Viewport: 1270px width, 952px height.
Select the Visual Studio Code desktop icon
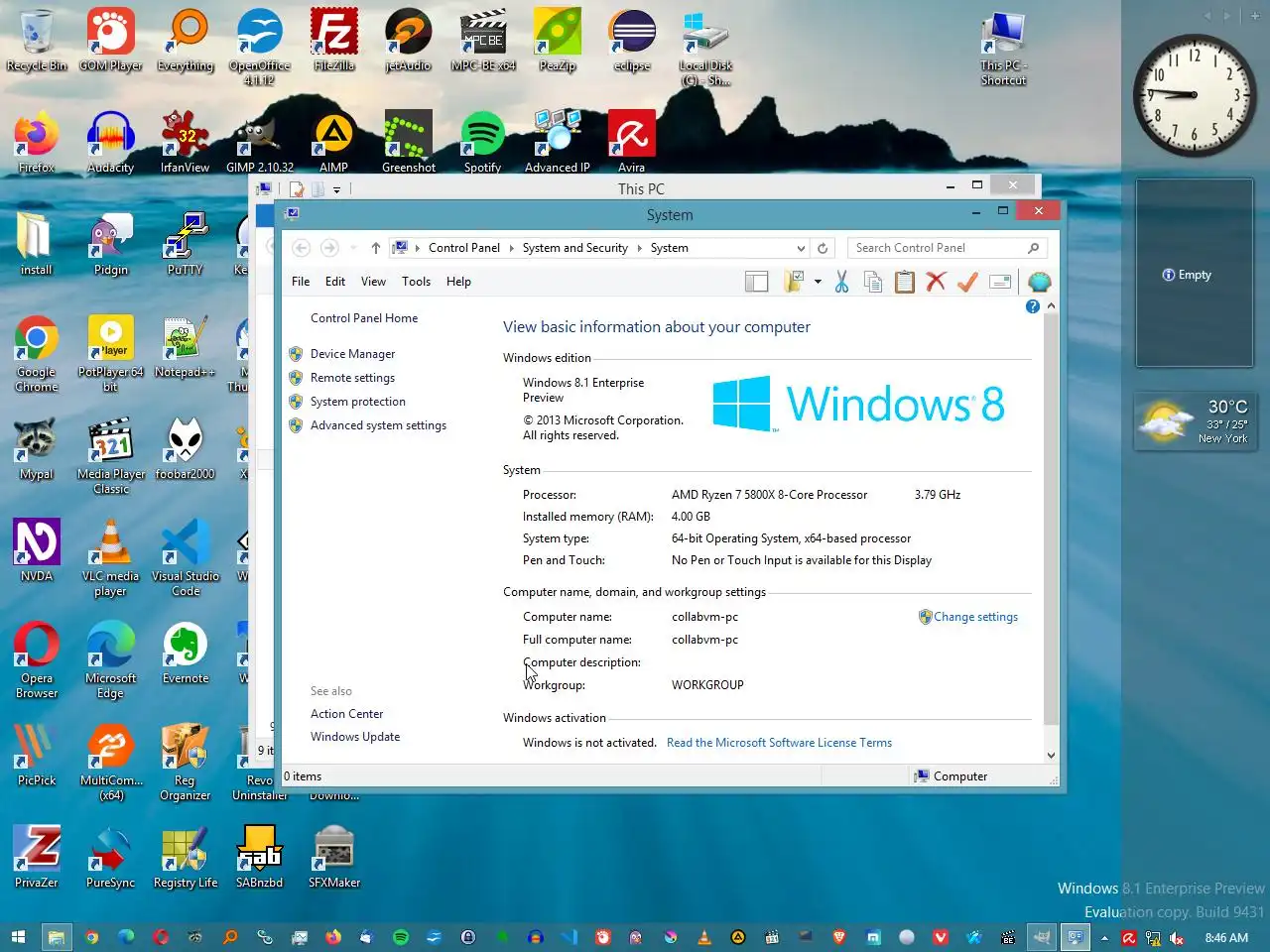pyautogui.click(x=186, y=558)
